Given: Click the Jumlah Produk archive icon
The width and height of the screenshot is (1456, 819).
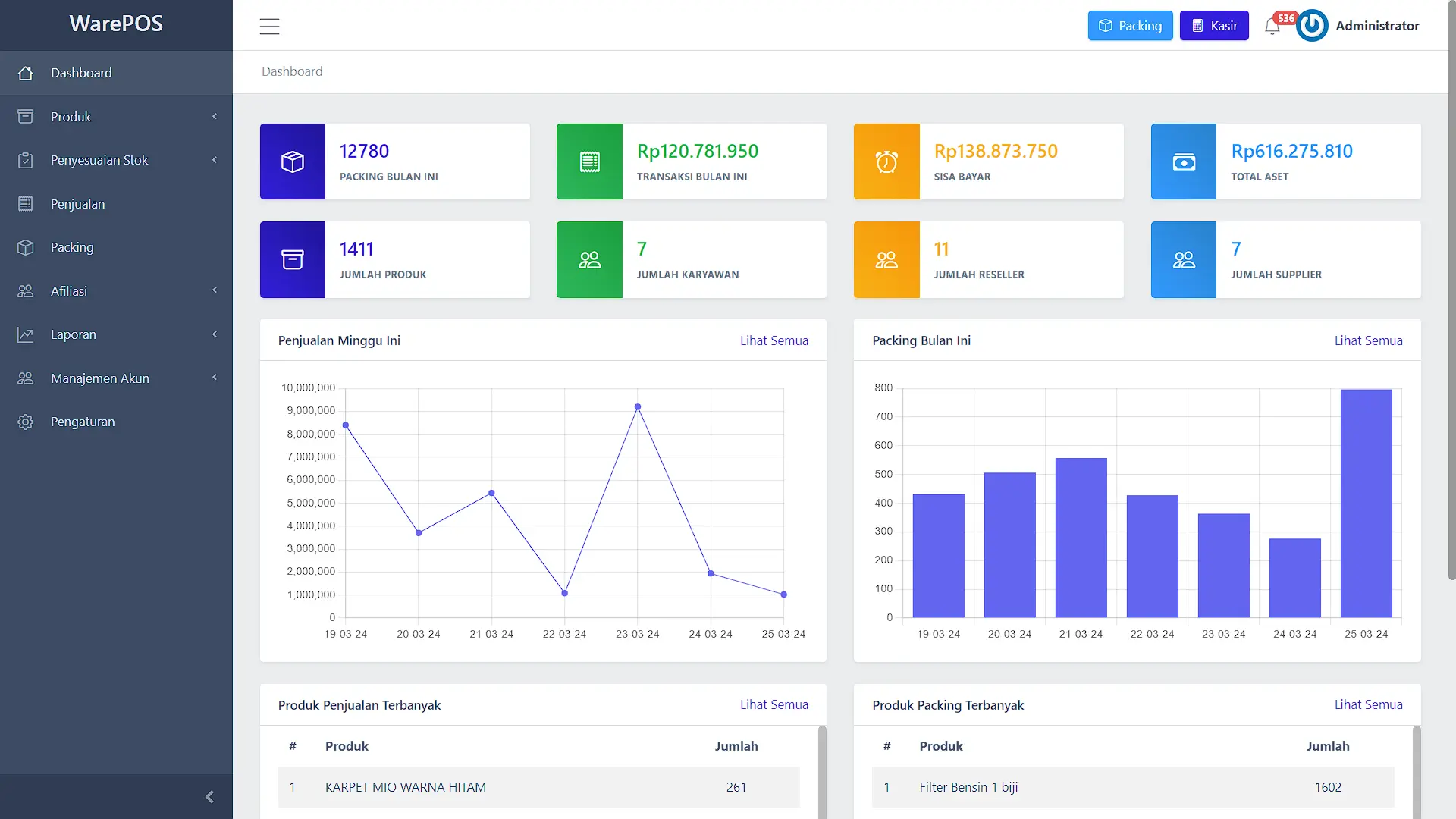Looking at the screenshot, I should 293,260.
